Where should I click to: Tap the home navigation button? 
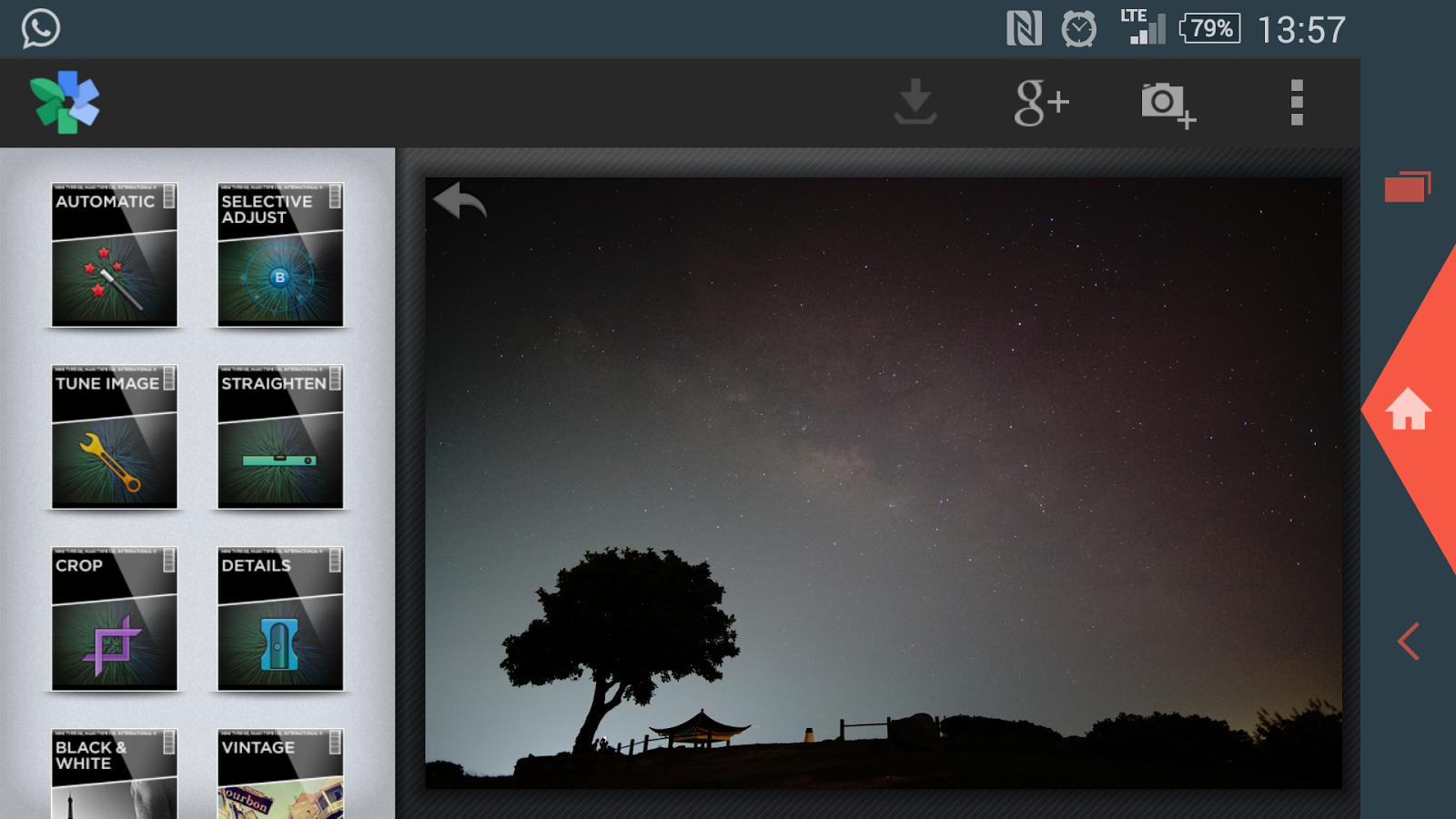pos(1408,409)
